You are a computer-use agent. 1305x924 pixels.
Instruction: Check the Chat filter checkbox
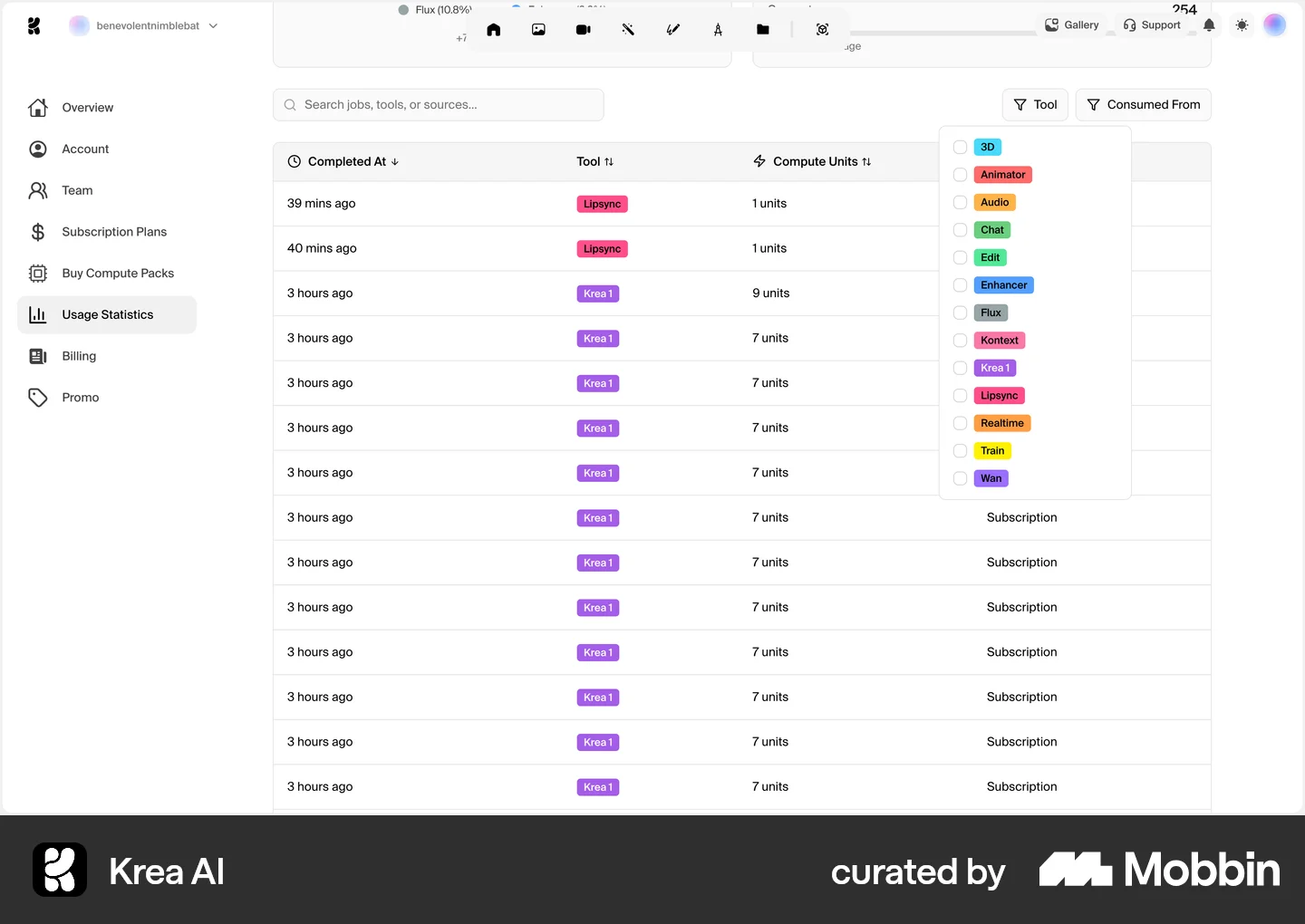[x=961, y=230]
